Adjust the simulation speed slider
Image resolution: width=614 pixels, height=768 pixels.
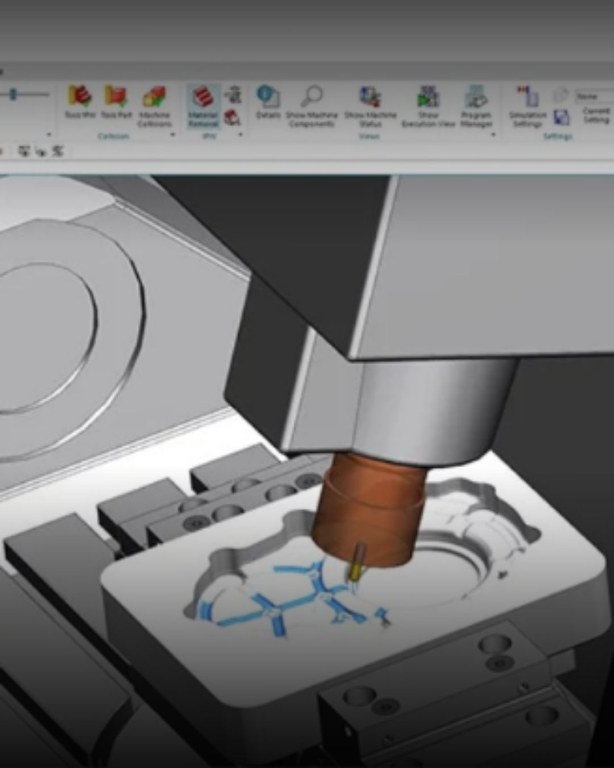tap(14, 95)
